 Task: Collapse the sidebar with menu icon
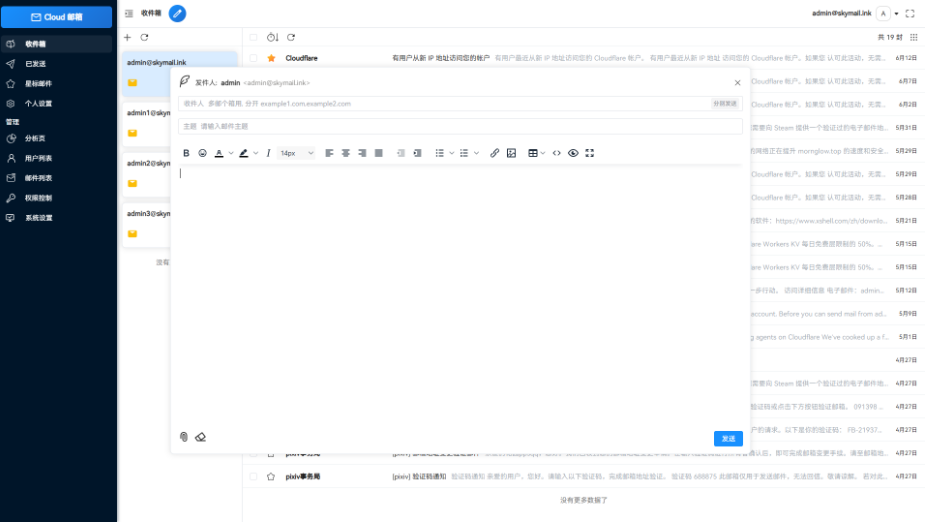pyautogui.click(x=130, y=13)
